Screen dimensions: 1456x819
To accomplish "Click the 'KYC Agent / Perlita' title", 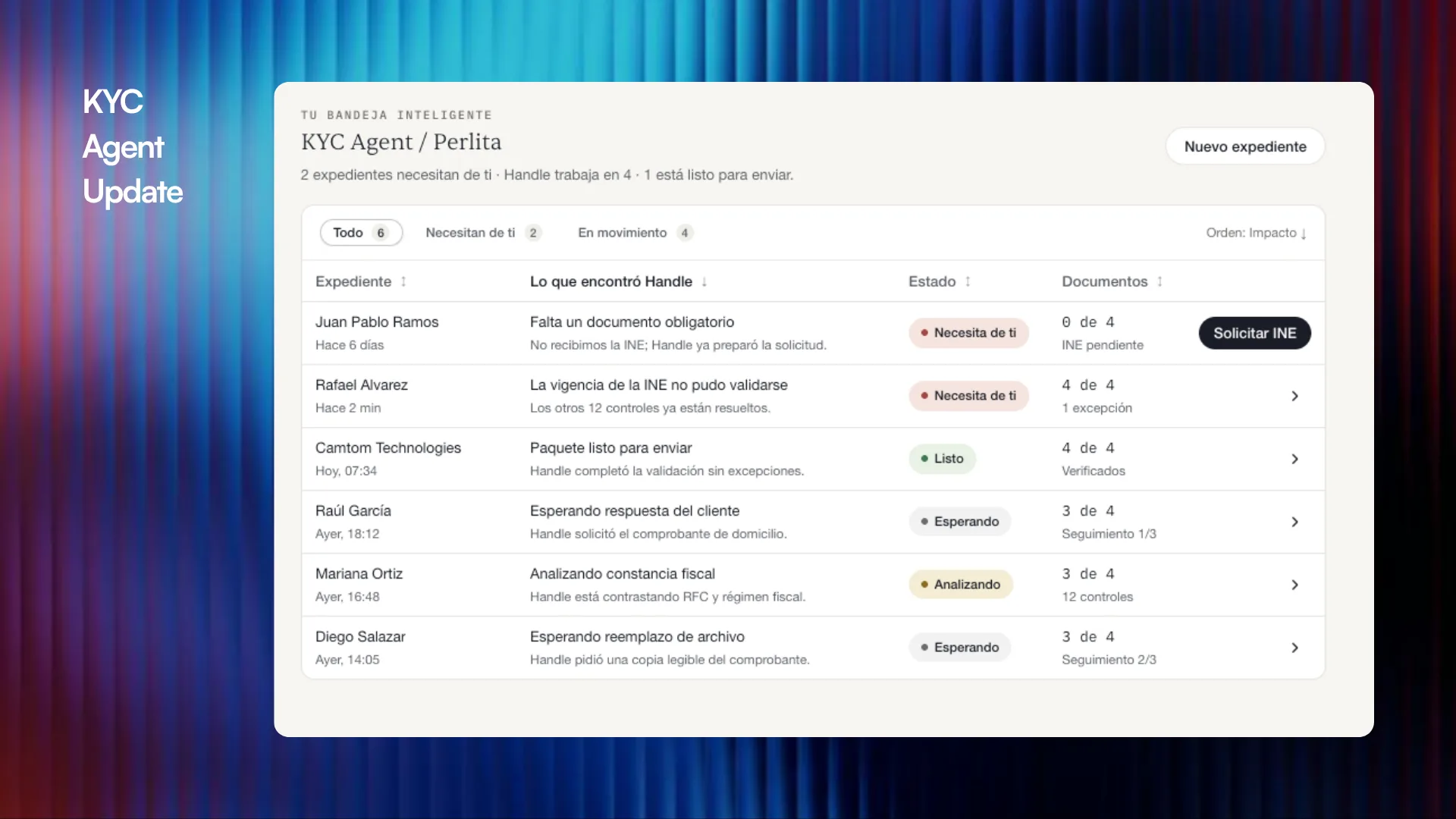I will 401,142.
